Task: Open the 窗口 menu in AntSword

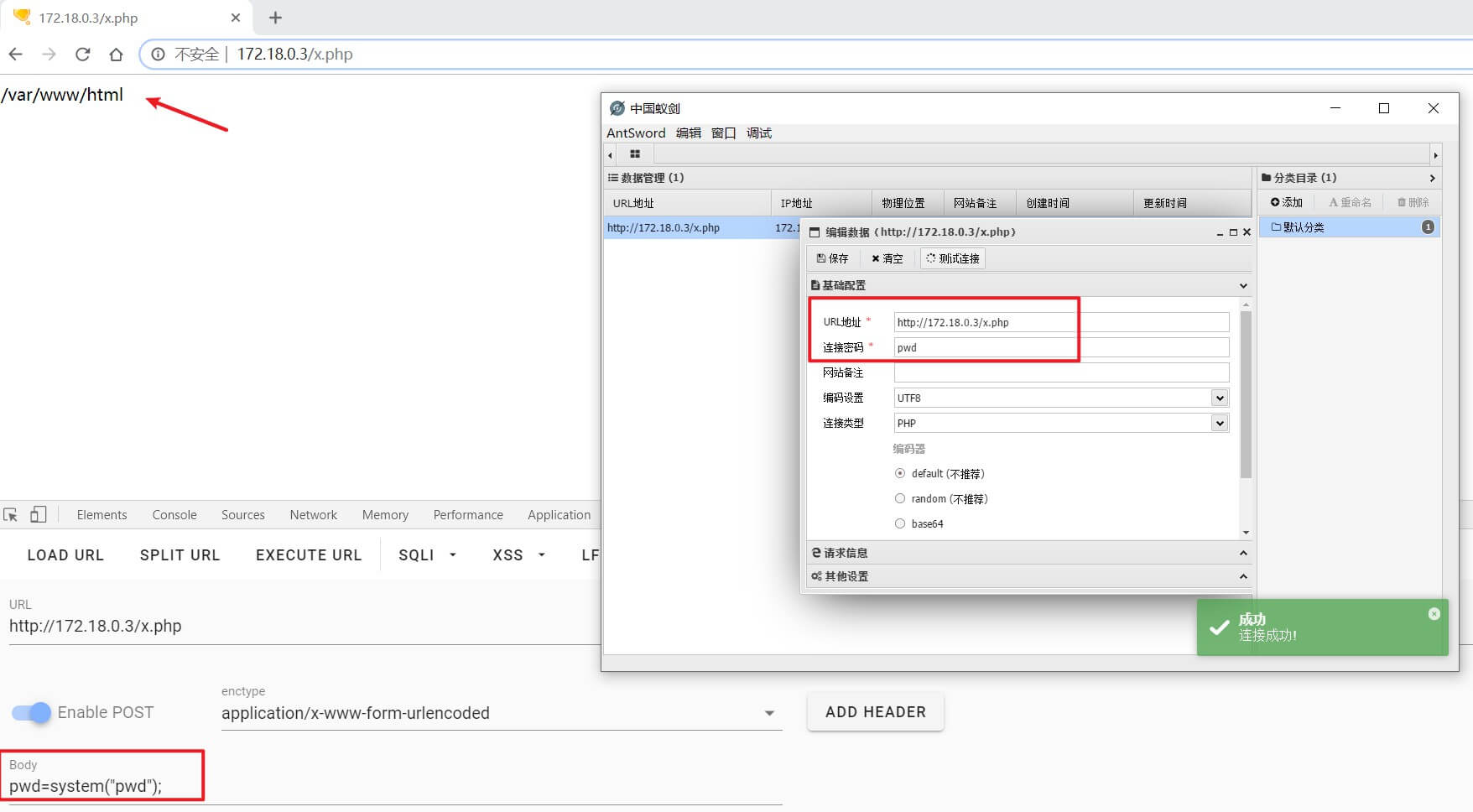Action: click(x=723, y=133)
